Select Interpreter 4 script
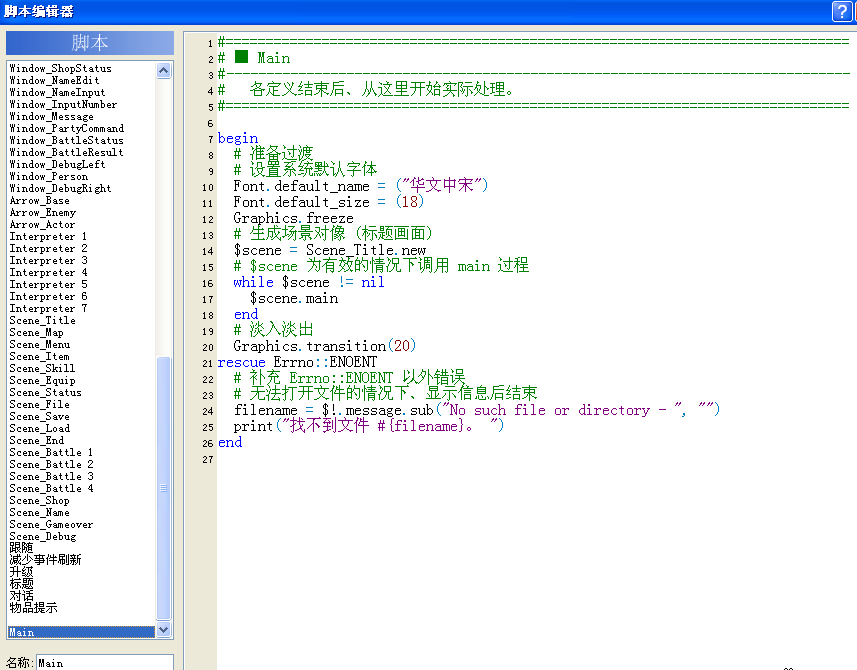This screenshot has height=670, width=857. (x=48, y=273)
